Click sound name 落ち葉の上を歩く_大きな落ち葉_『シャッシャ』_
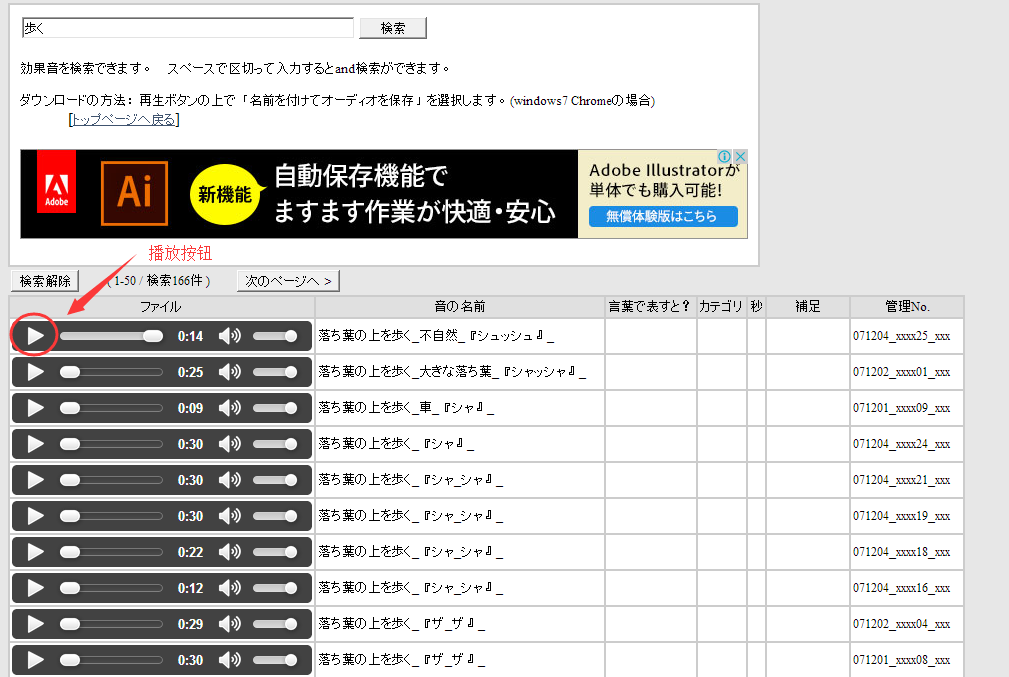Screen dimensions: 1009x677 (452, 372)
